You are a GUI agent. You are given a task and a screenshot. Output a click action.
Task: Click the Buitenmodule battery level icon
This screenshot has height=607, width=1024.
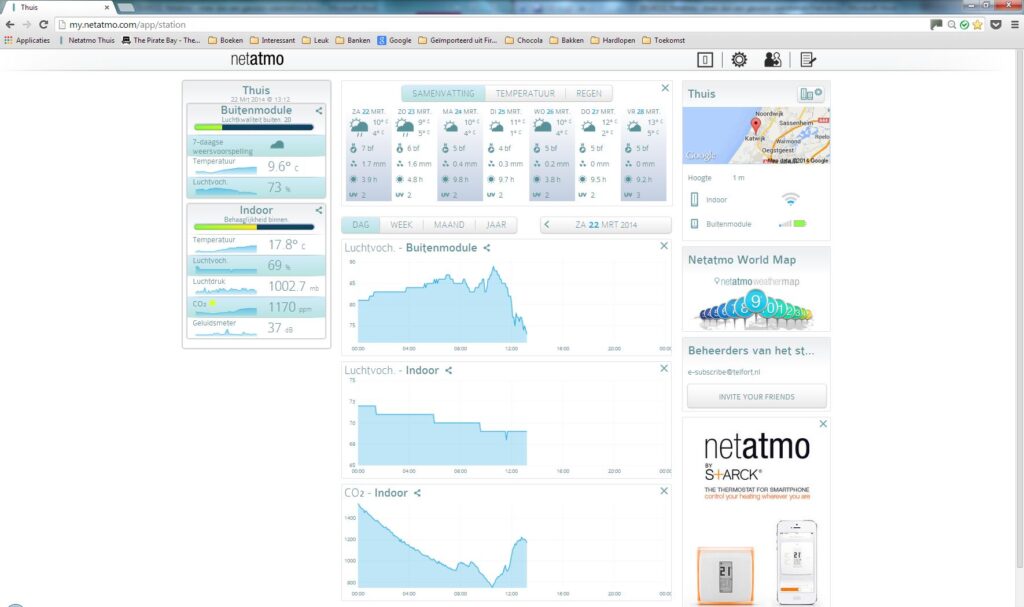tap(799, 223)
